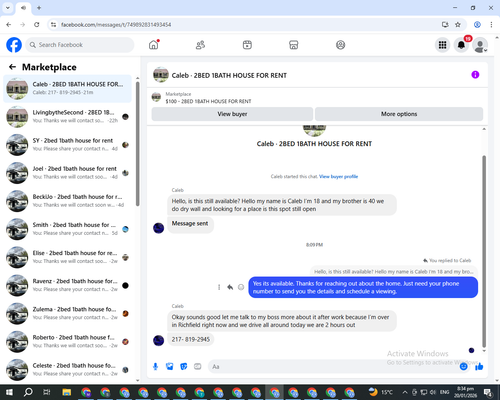Reload the page with browser refresh
The height and width of the screenshot is (400, 500).
coord(37,25)
